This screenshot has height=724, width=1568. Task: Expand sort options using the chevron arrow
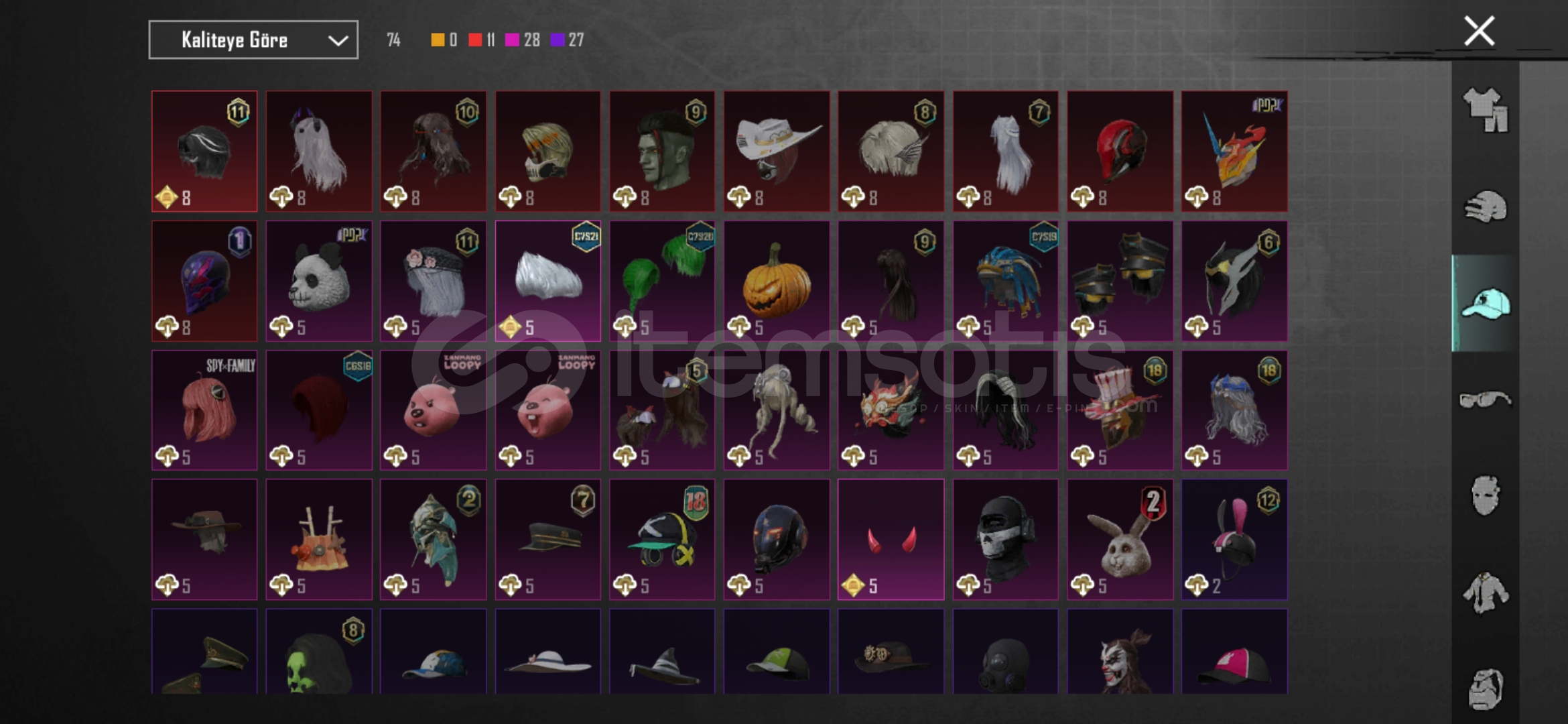tap(338, 41)
